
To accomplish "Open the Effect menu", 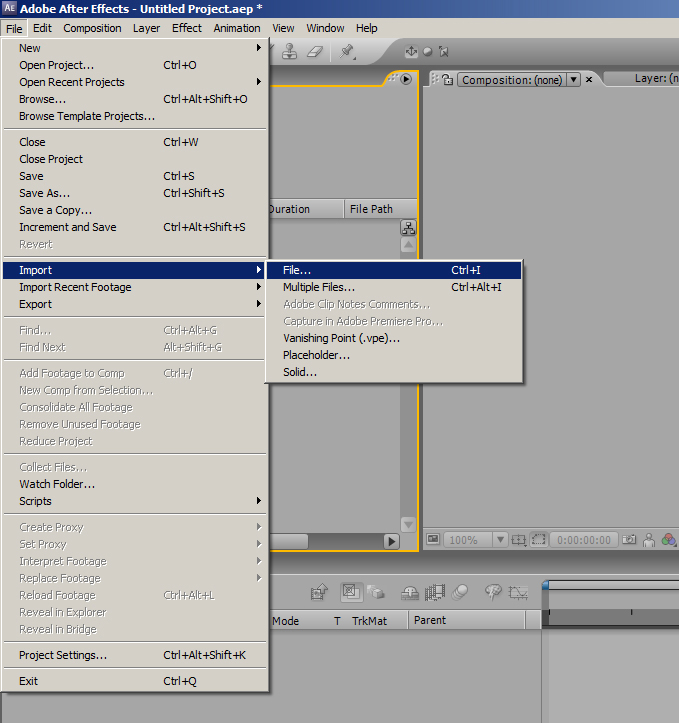I will coord(187,28).
